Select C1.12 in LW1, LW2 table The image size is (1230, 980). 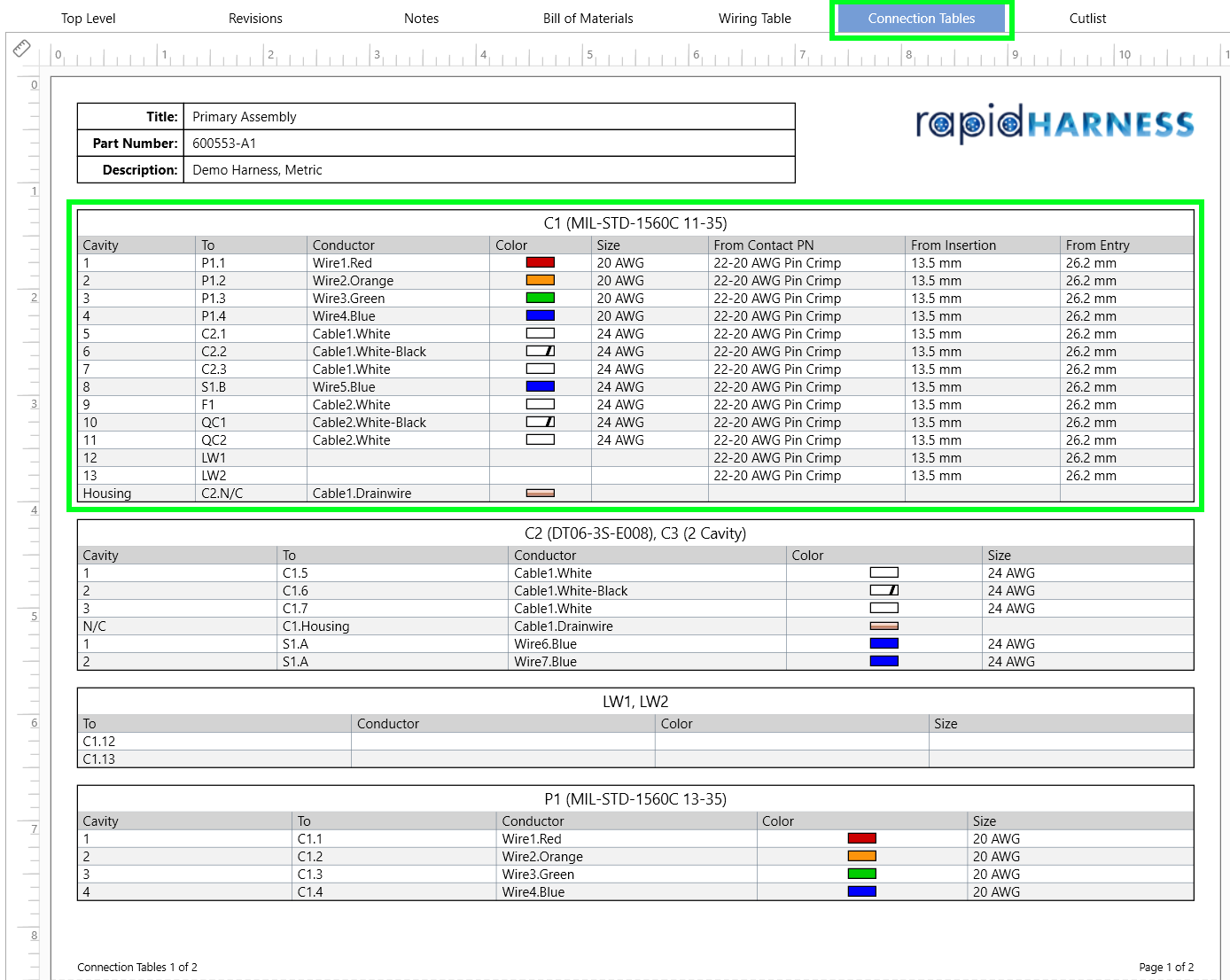[x=214, y=742]
